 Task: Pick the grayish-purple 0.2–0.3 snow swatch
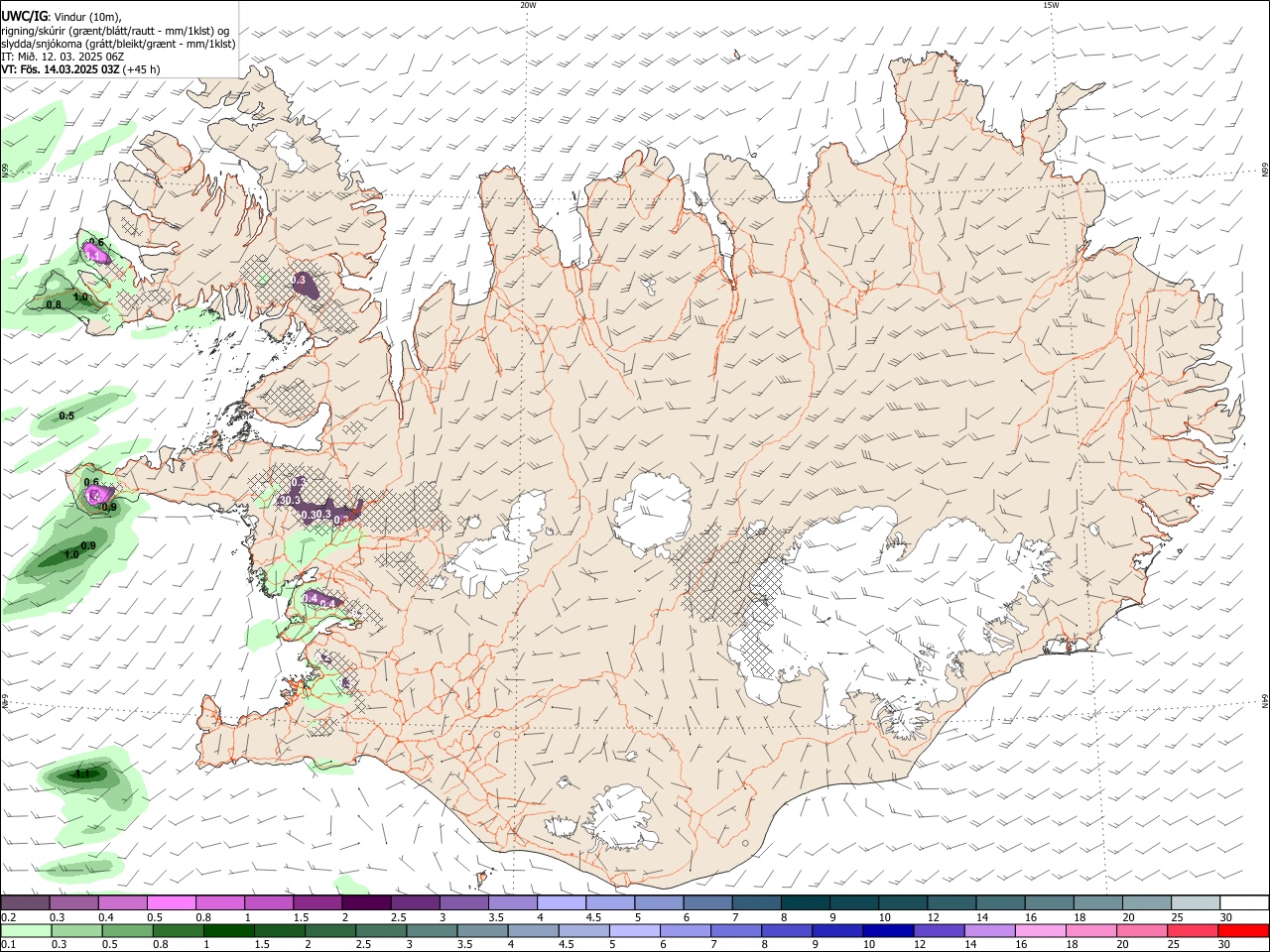[x=24, y=902]
